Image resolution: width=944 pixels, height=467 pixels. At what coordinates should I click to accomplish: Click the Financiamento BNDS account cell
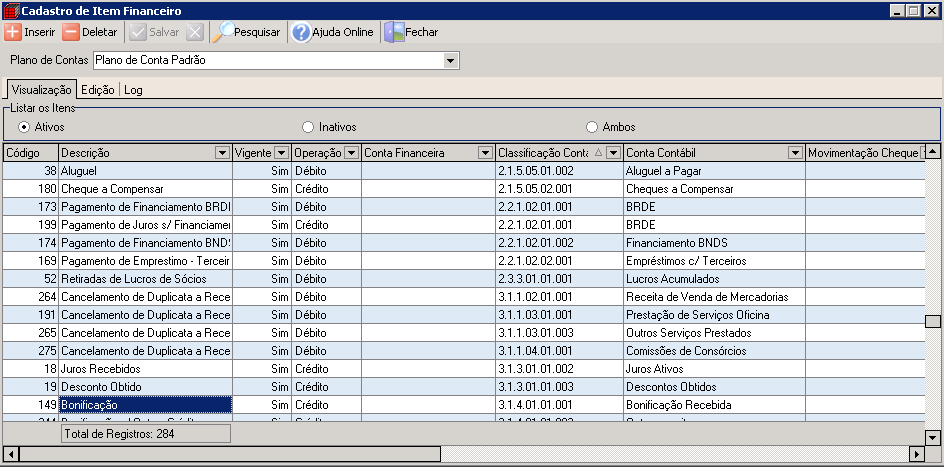(715, 243)
